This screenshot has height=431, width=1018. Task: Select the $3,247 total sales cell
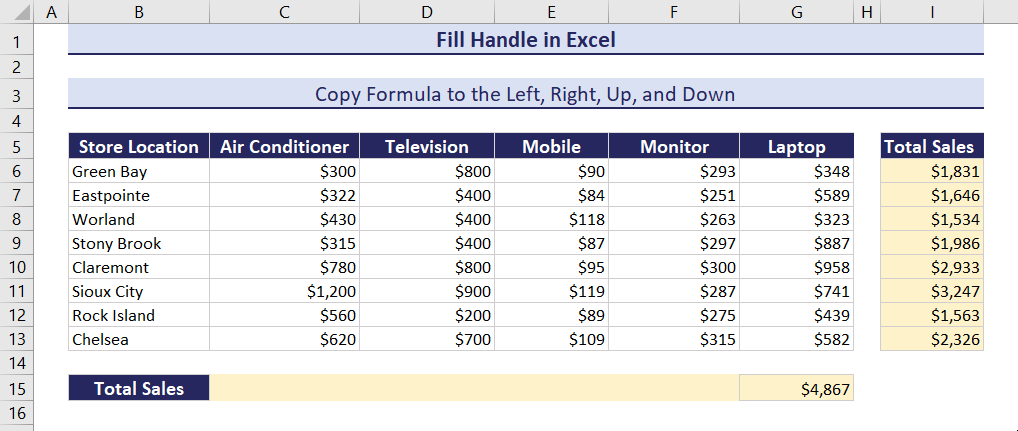(931, 291)
